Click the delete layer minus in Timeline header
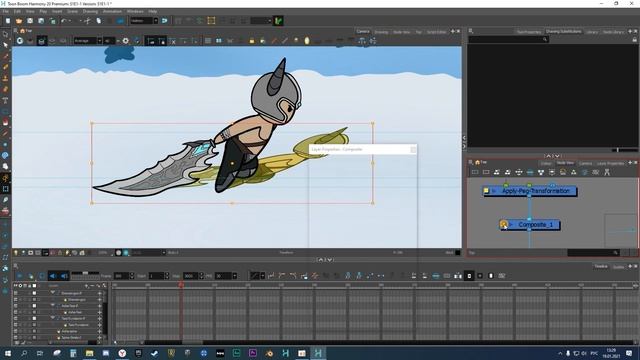640x360 pixels. 92,286
